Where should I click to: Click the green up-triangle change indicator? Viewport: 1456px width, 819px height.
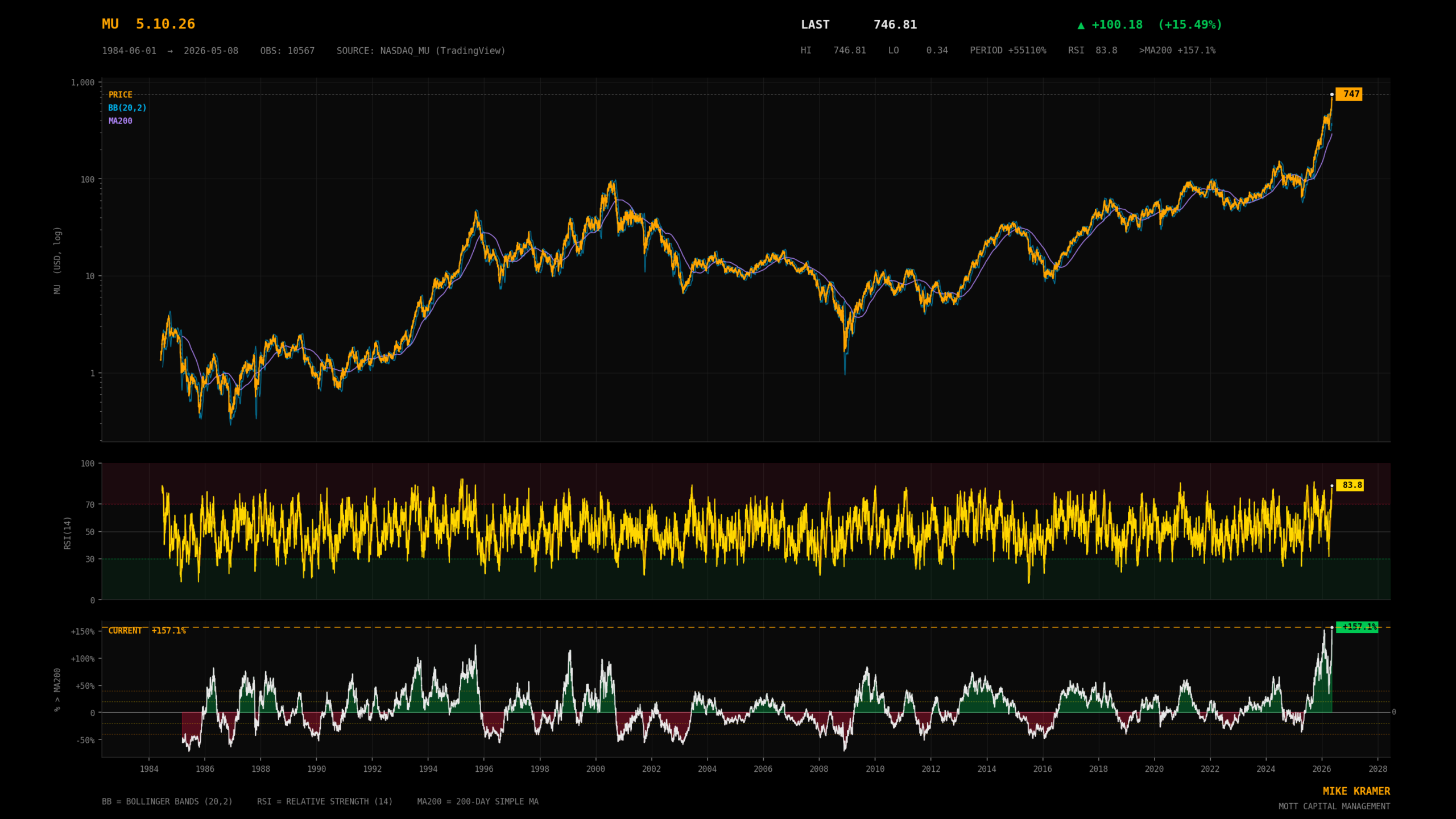[1081, 25]
